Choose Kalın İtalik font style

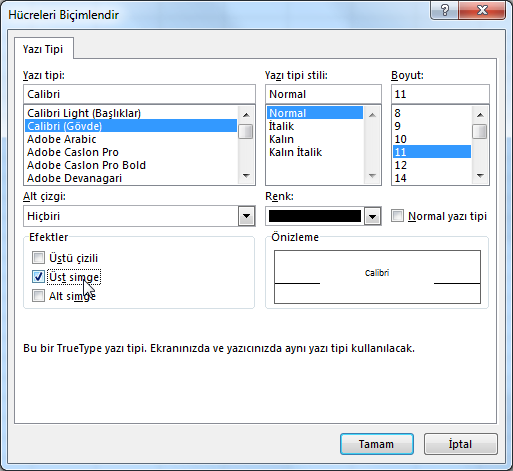point(295,152)
